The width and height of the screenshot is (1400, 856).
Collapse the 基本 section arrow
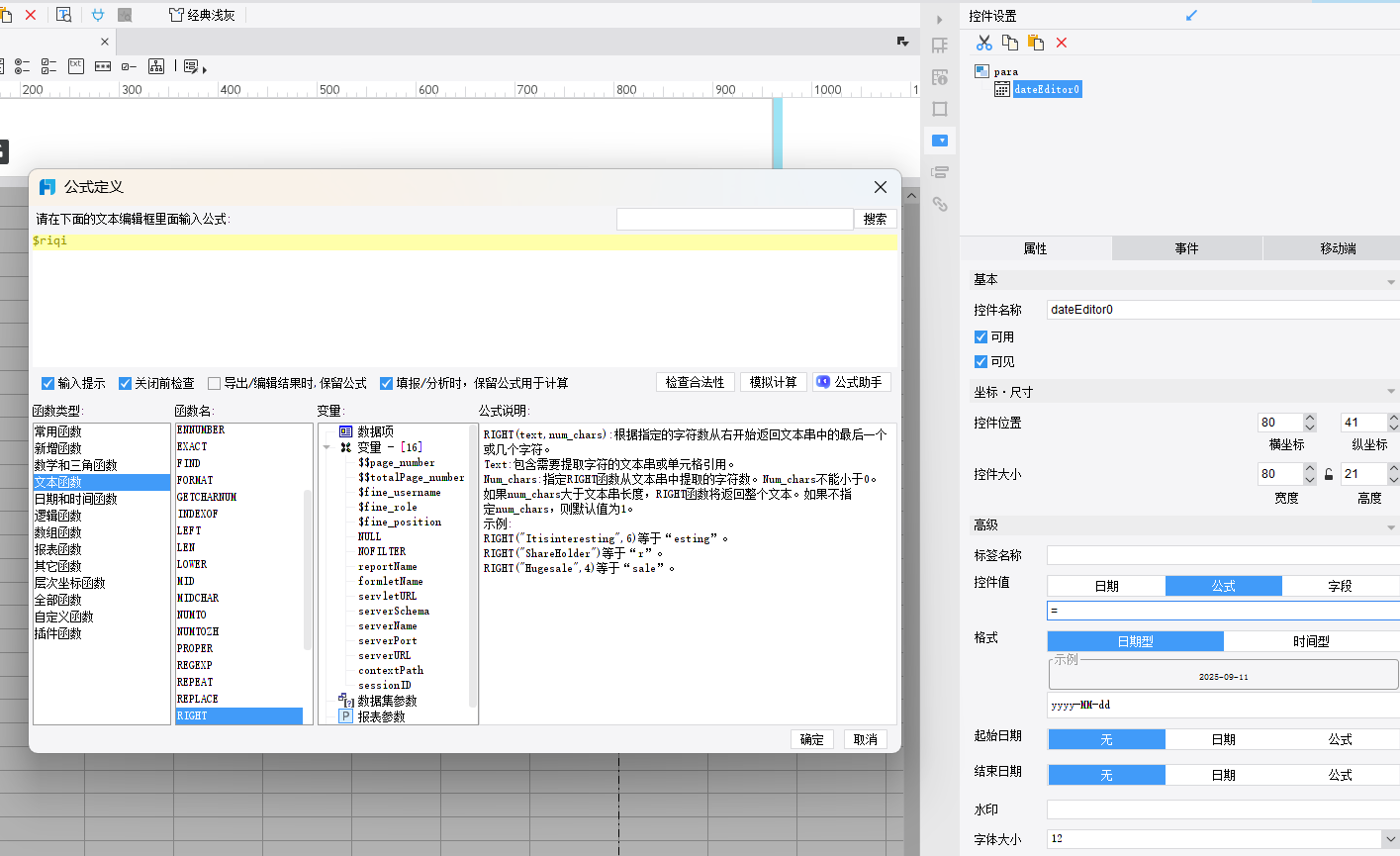pyautogui.click(x=1390, y=281)
